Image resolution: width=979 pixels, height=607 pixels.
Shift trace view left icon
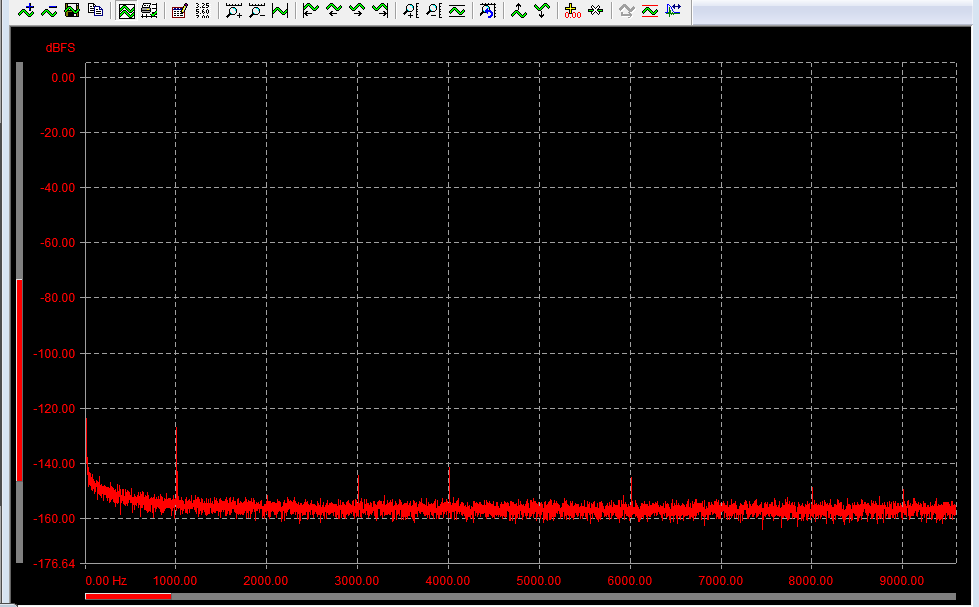(x=333, y=11)
